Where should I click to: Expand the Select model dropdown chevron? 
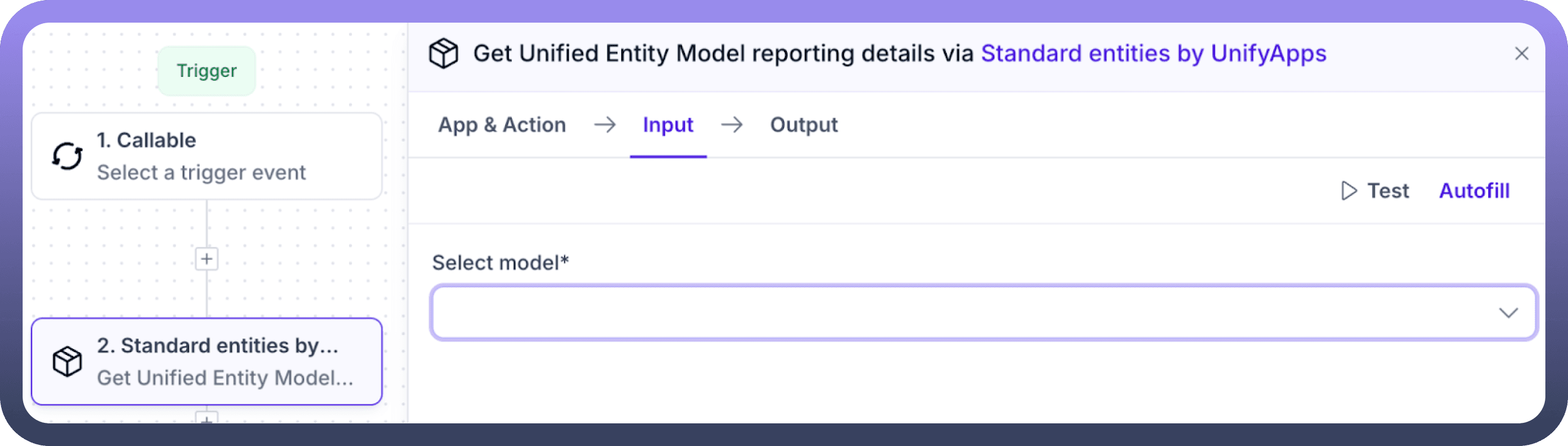[1507, 312]
